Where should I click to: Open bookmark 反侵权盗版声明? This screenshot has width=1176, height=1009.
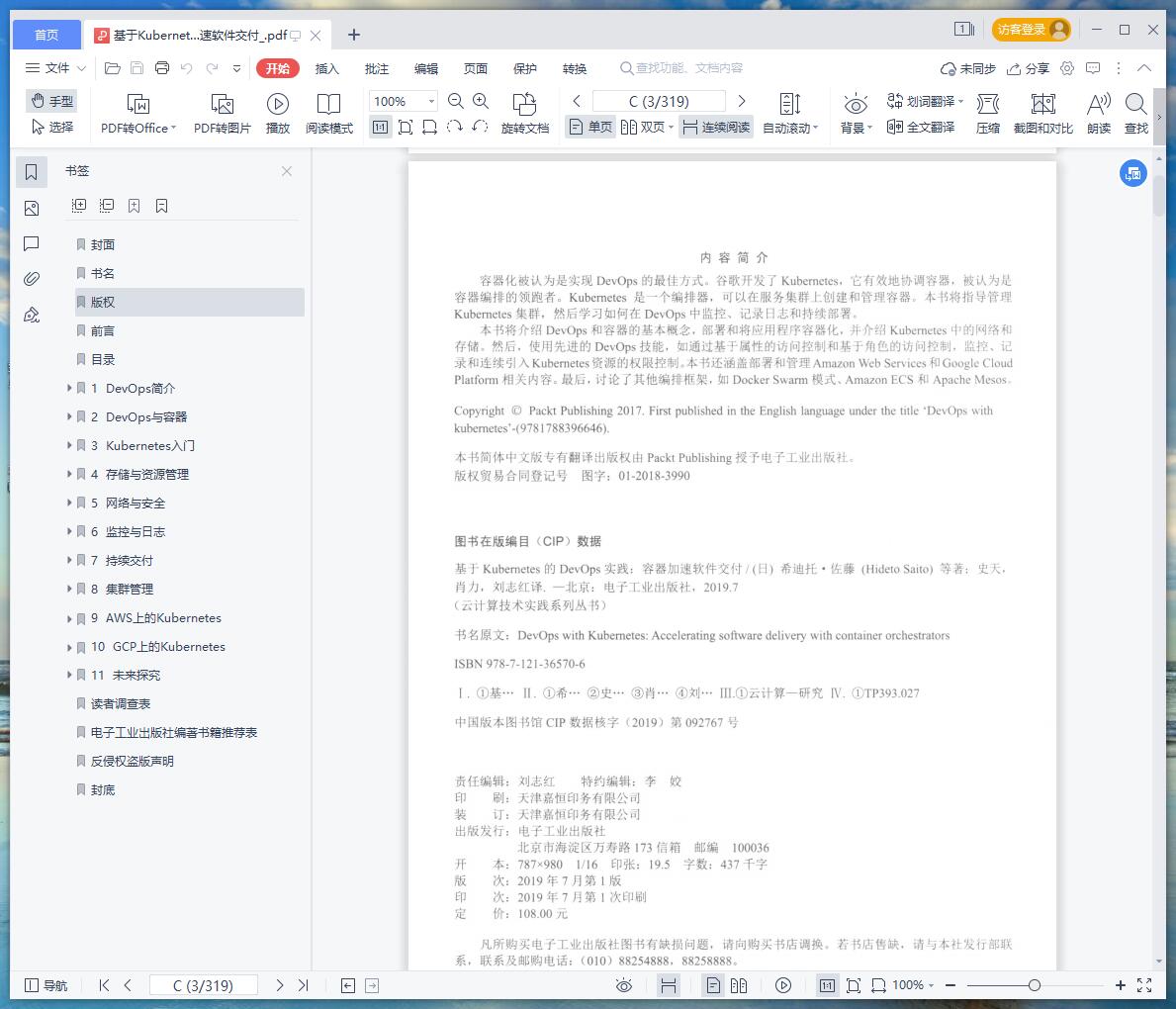click(132, 761)
